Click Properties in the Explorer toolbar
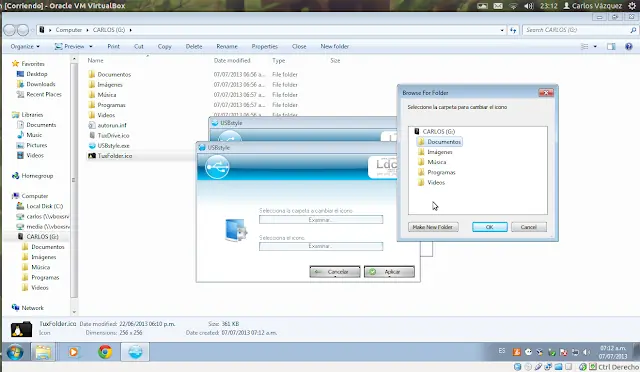Viewport: 640px width, 372px height. pos(264,47)
